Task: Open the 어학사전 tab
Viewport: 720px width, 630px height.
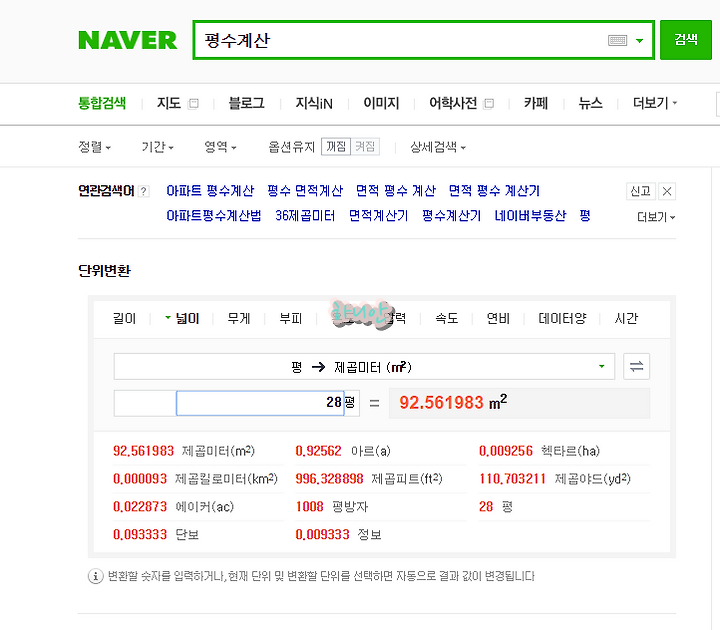Action: pos(453,103)
